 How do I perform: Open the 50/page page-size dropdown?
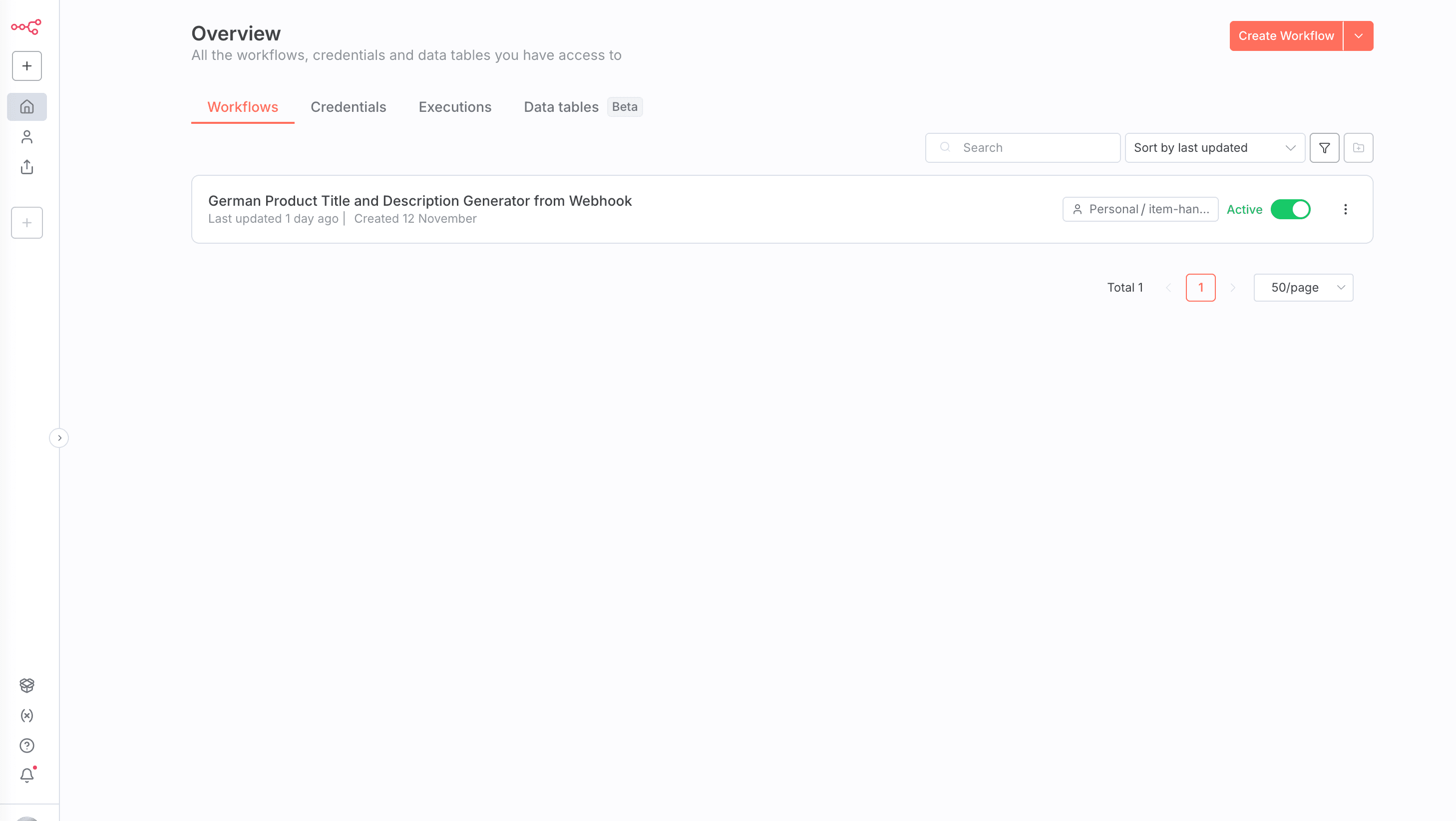coord(1303,287)
